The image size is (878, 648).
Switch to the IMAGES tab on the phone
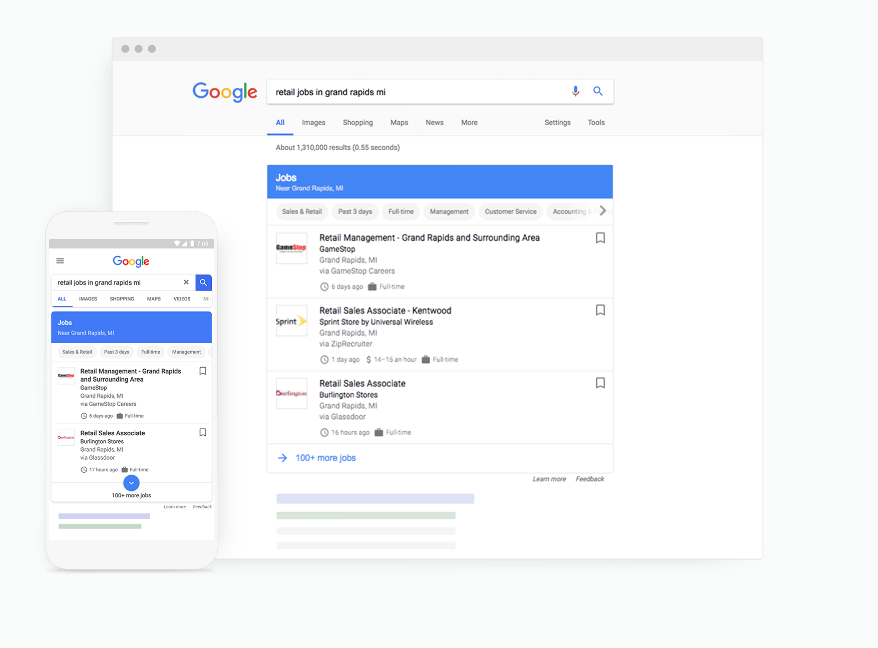pos(88,299)
